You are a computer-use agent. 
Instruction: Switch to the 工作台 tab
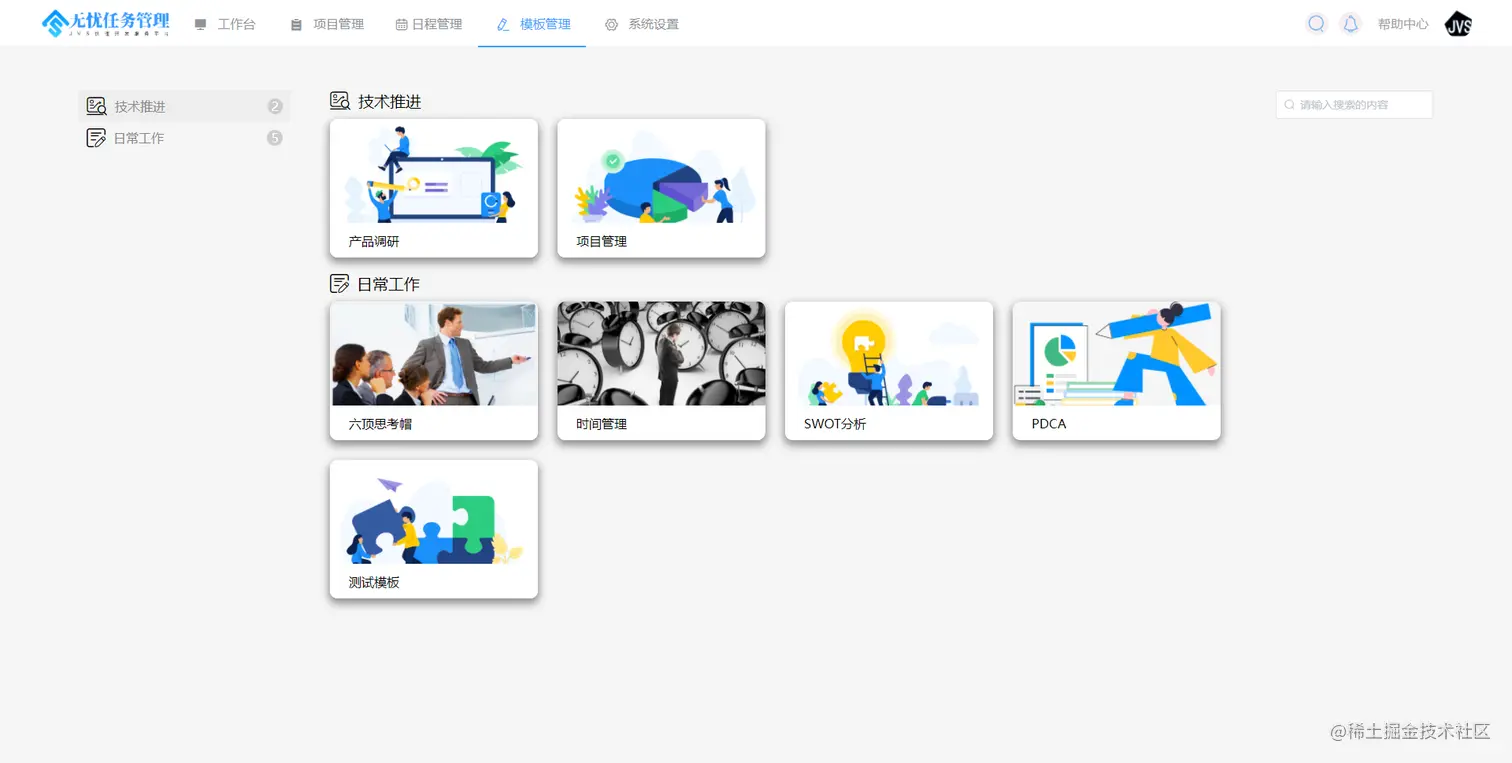pyautogui.click(x=225, y=24)
